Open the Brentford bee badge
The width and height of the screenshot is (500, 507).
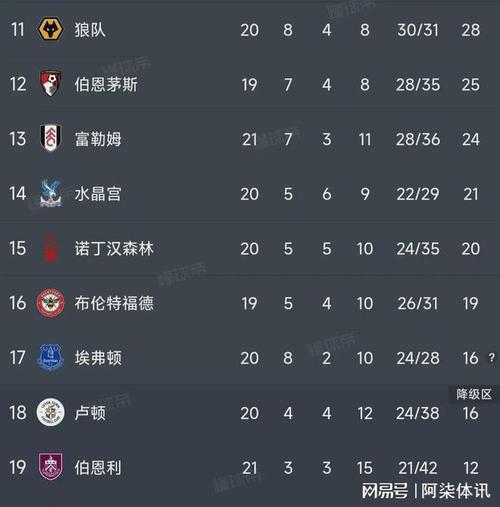(51, 303)
